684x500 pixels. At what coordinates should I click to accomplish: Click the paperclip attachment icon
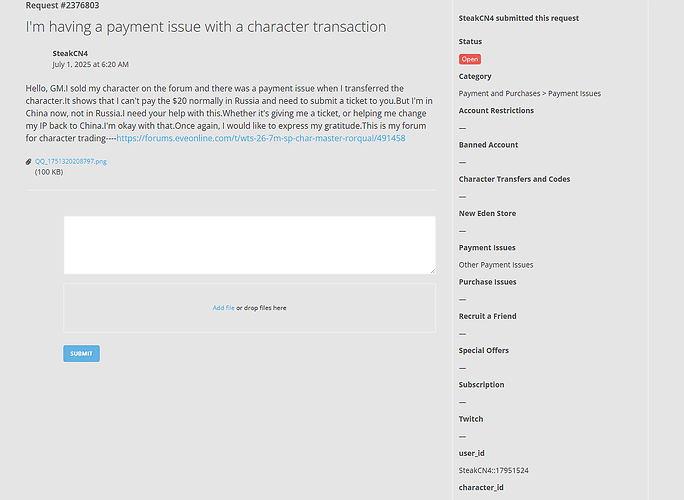tap(28, 161)
